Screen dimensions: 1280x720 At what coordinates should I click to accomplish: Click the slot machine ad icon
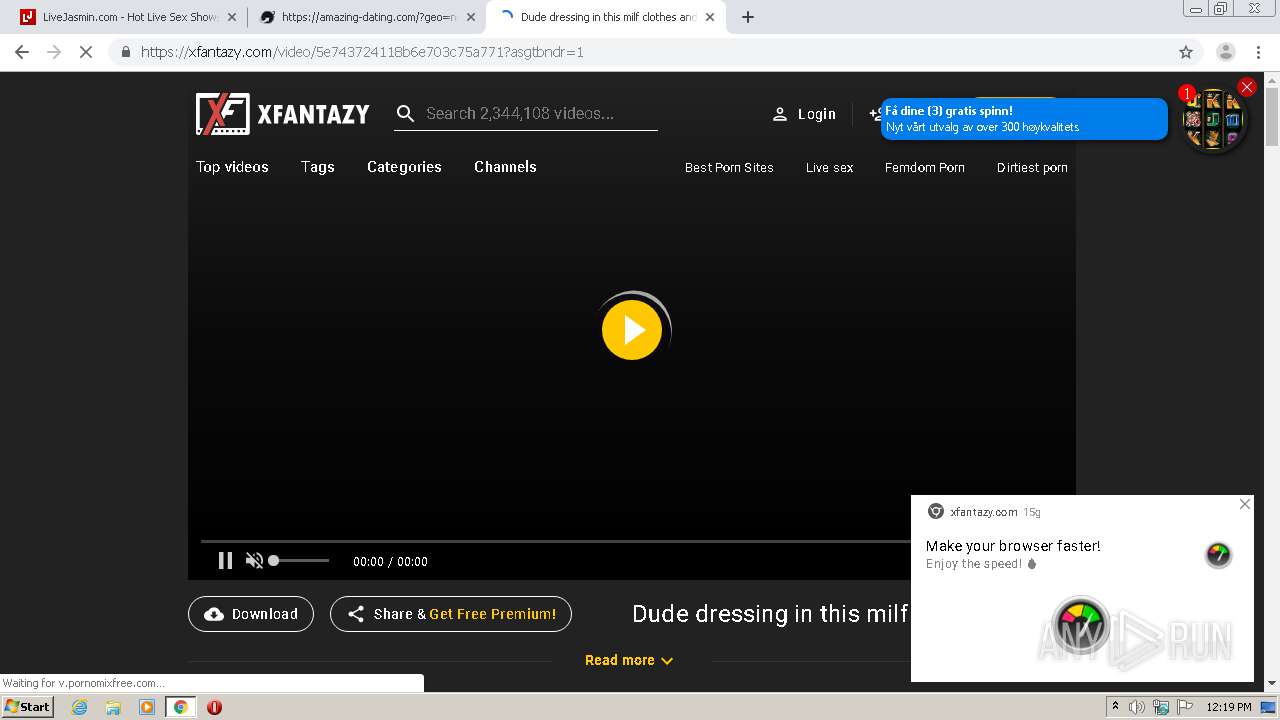(x=1213, y=120)
